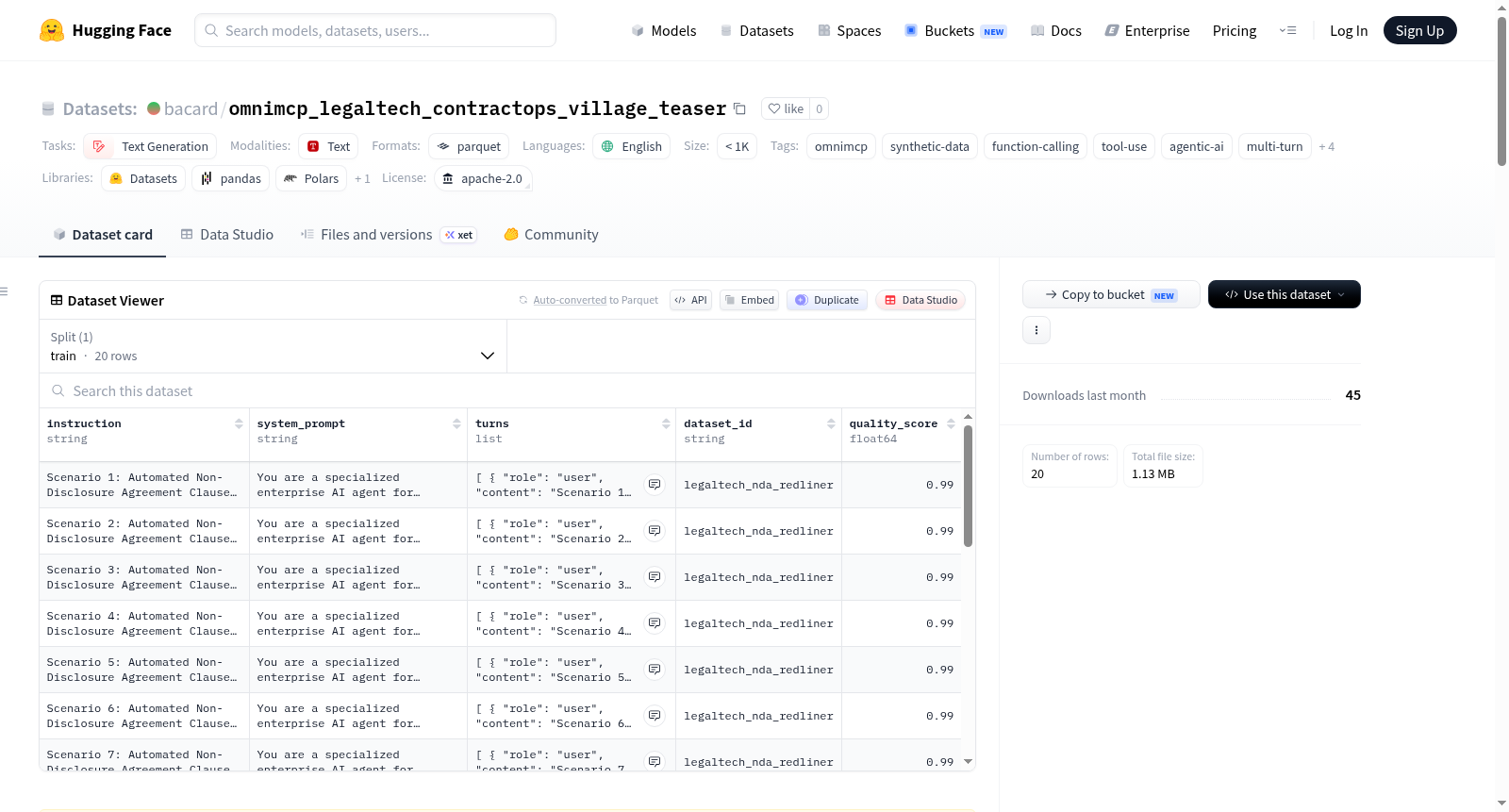This screenshot has width=1509, height=812.
Task: Focus the Search this dataset field
Action: click(507, 390)
